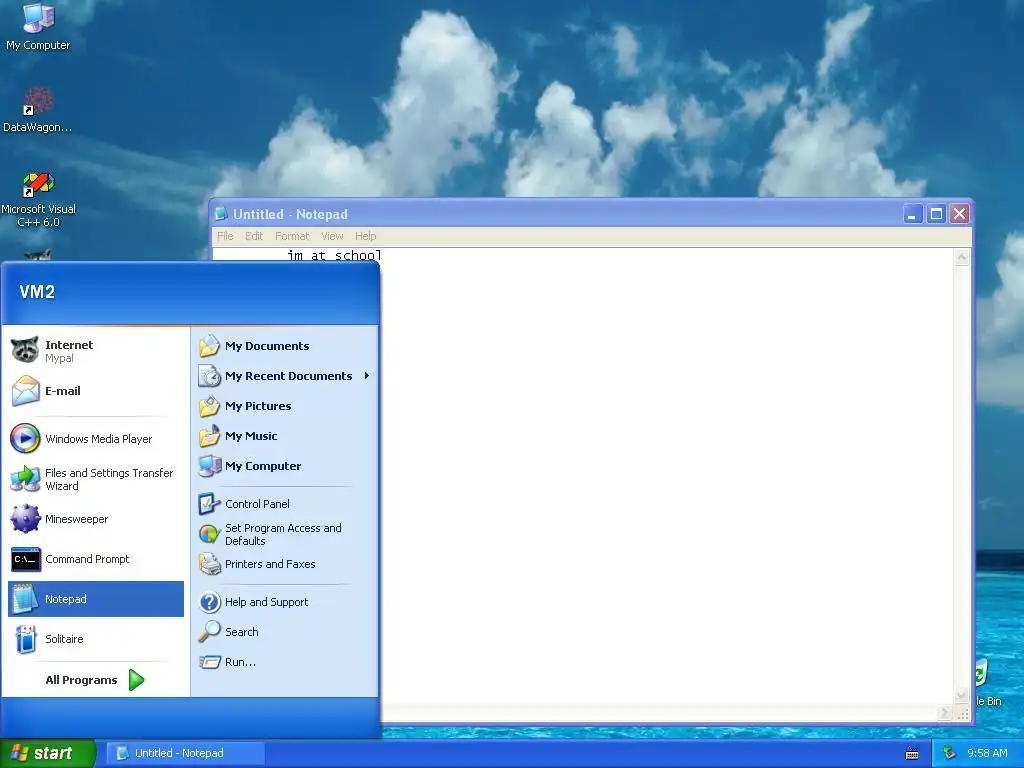This screenshot has width=1024, height=768.
Task: Launch Windows Media Player icon
Action: 25,439
